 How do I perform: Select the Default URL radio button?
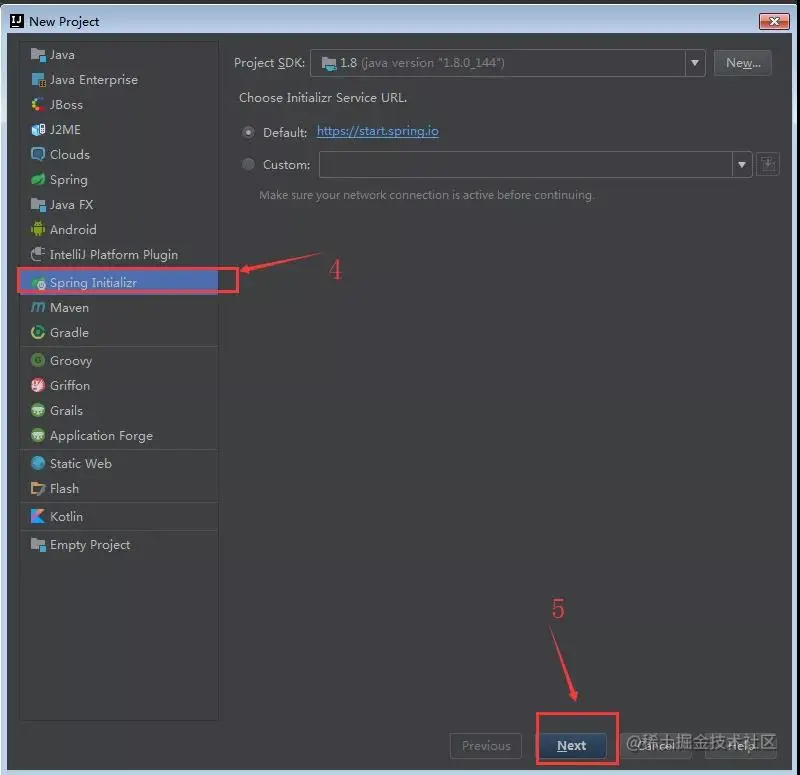[x=248, y=132]
